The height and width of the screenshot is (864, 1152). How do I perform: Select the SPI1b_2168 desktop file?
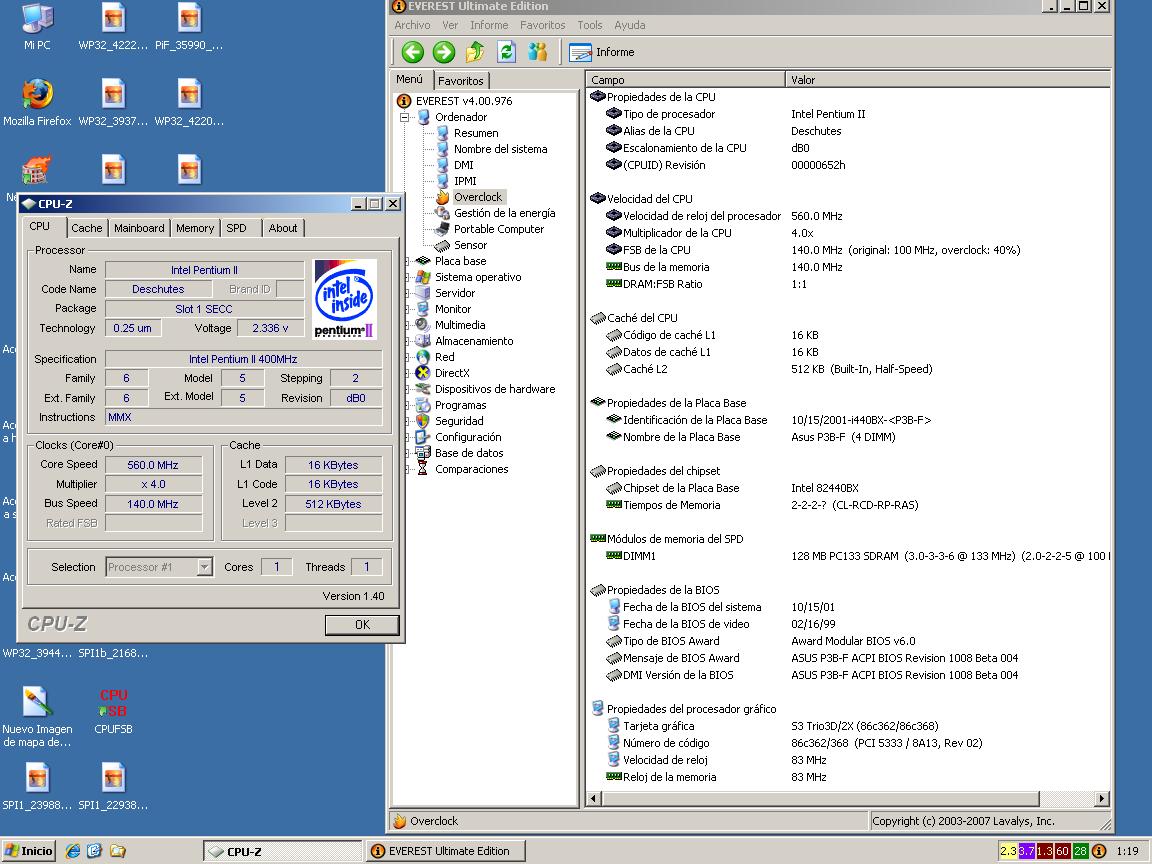(x=113, y=653)
